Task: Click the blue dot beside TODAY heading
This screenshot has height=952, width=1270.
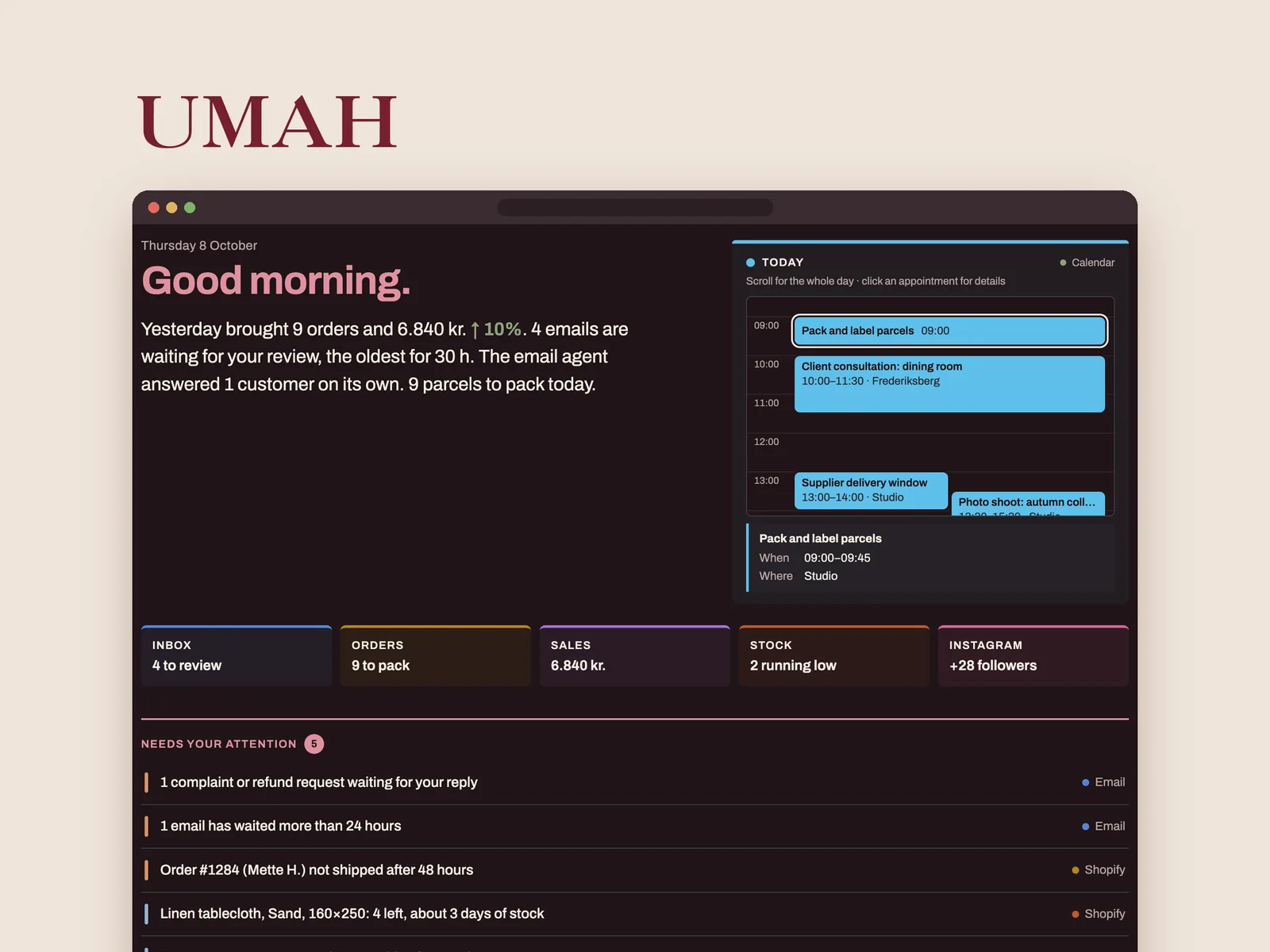Action: (750, 263)
